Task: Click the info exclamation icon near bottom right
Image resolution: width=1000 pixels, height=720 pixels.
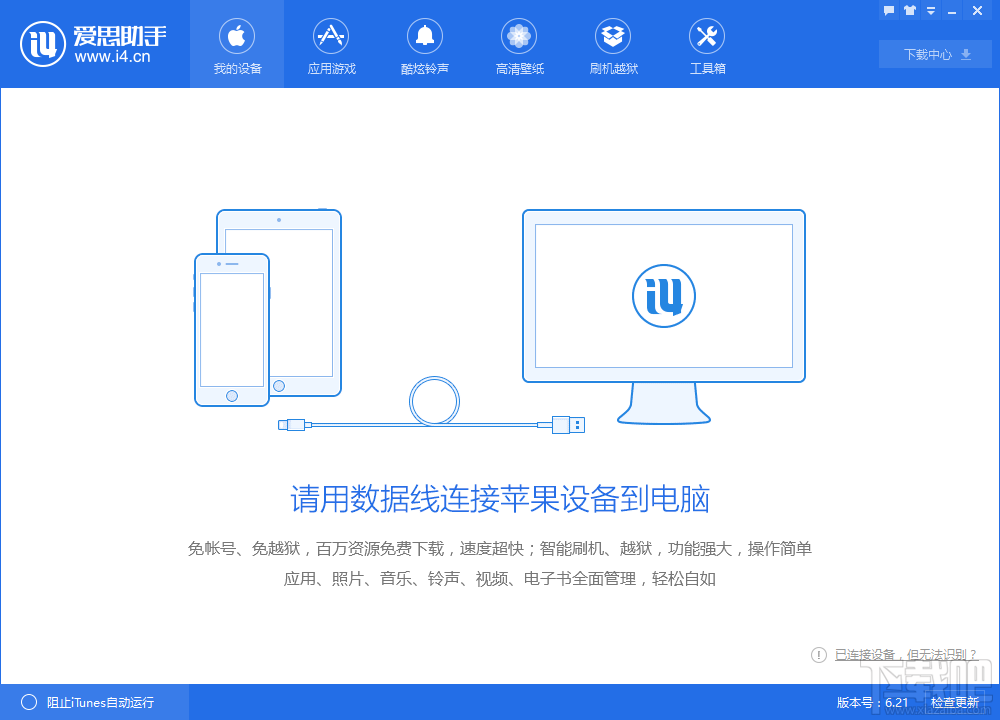Action: (818, 654)
